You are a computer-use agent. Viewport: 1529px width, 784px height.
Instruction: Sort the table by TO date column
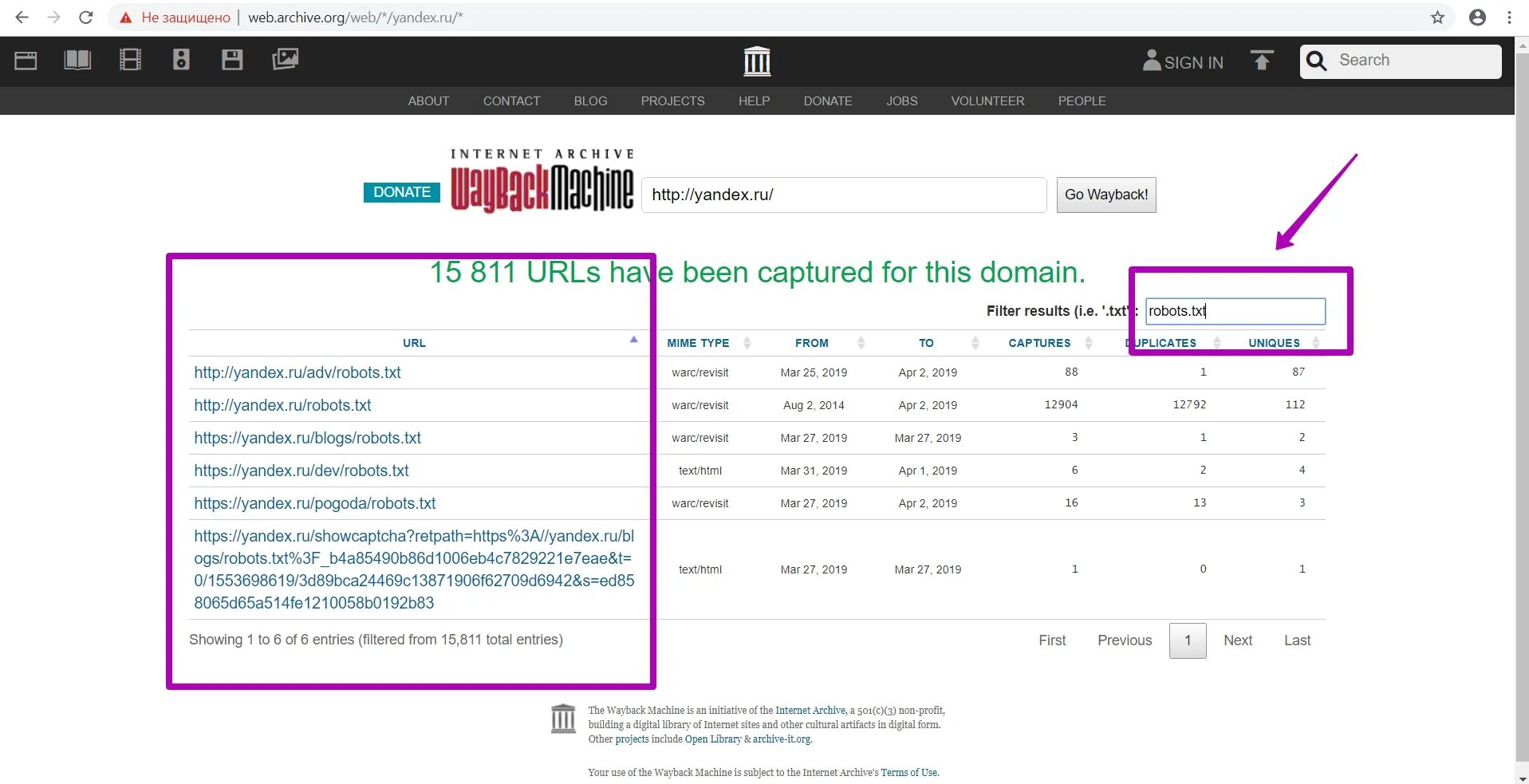pyautogui.click(x=926, y=343)
